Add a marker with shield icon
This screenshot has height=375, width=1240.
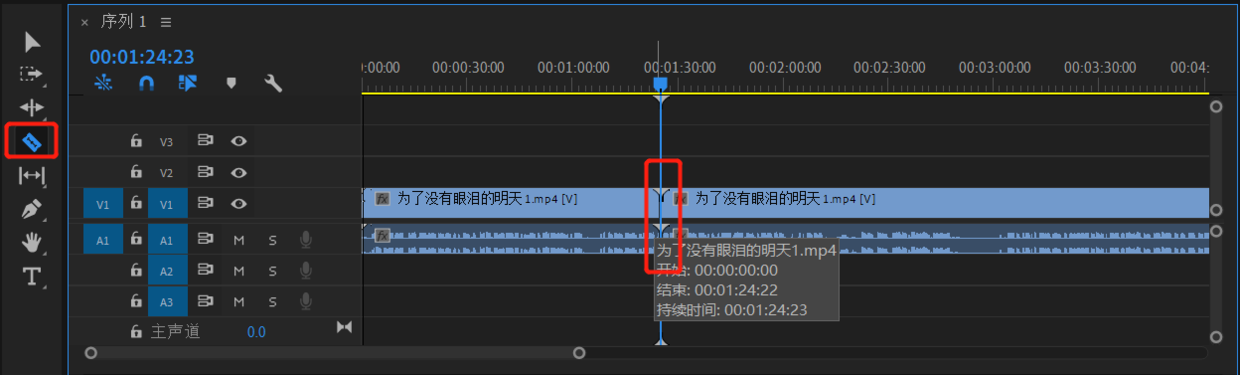pos(231,84)
